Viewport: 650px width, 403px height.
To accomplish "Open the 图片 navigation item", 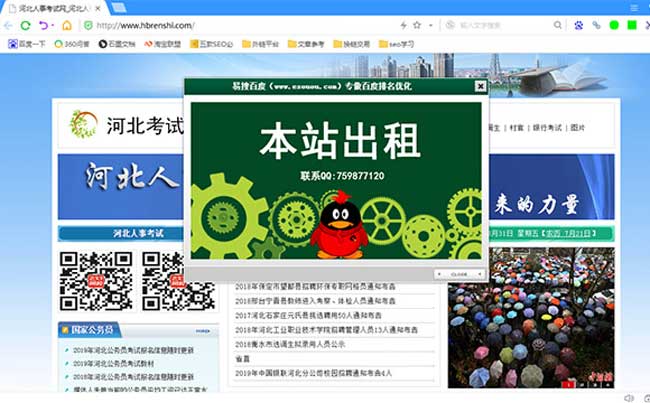I will coord(577,128).
